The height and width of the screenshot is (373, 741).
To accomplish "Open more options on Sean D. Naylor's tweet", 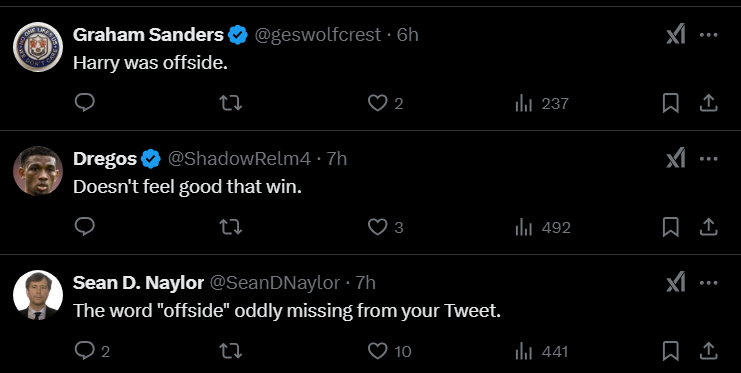I will tap(708, 283).
